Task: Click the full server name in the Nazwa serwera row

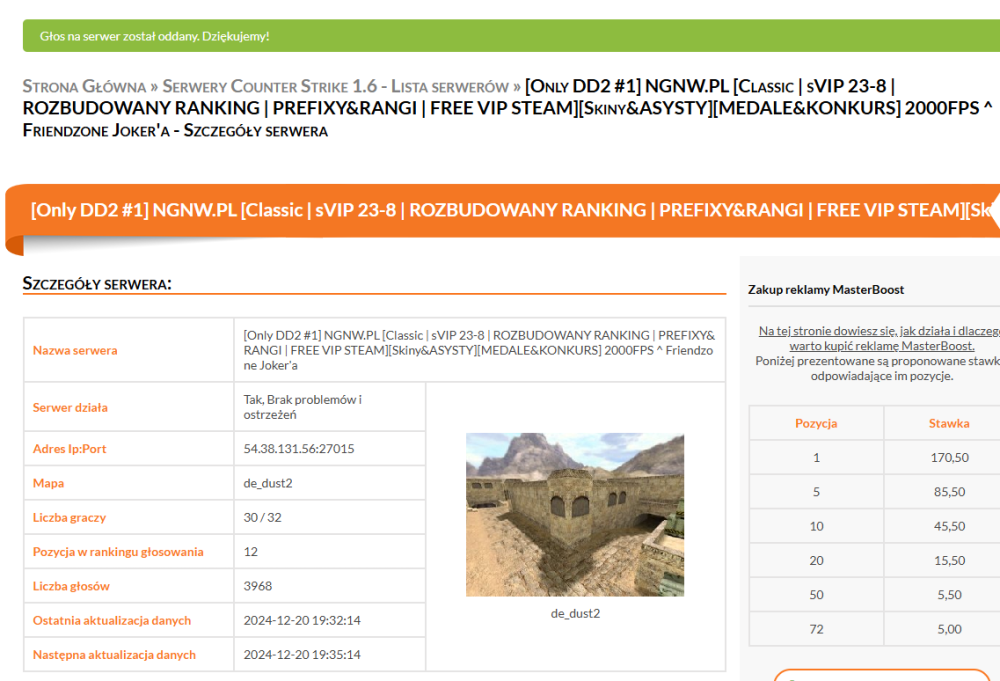Action: point(479,350)
